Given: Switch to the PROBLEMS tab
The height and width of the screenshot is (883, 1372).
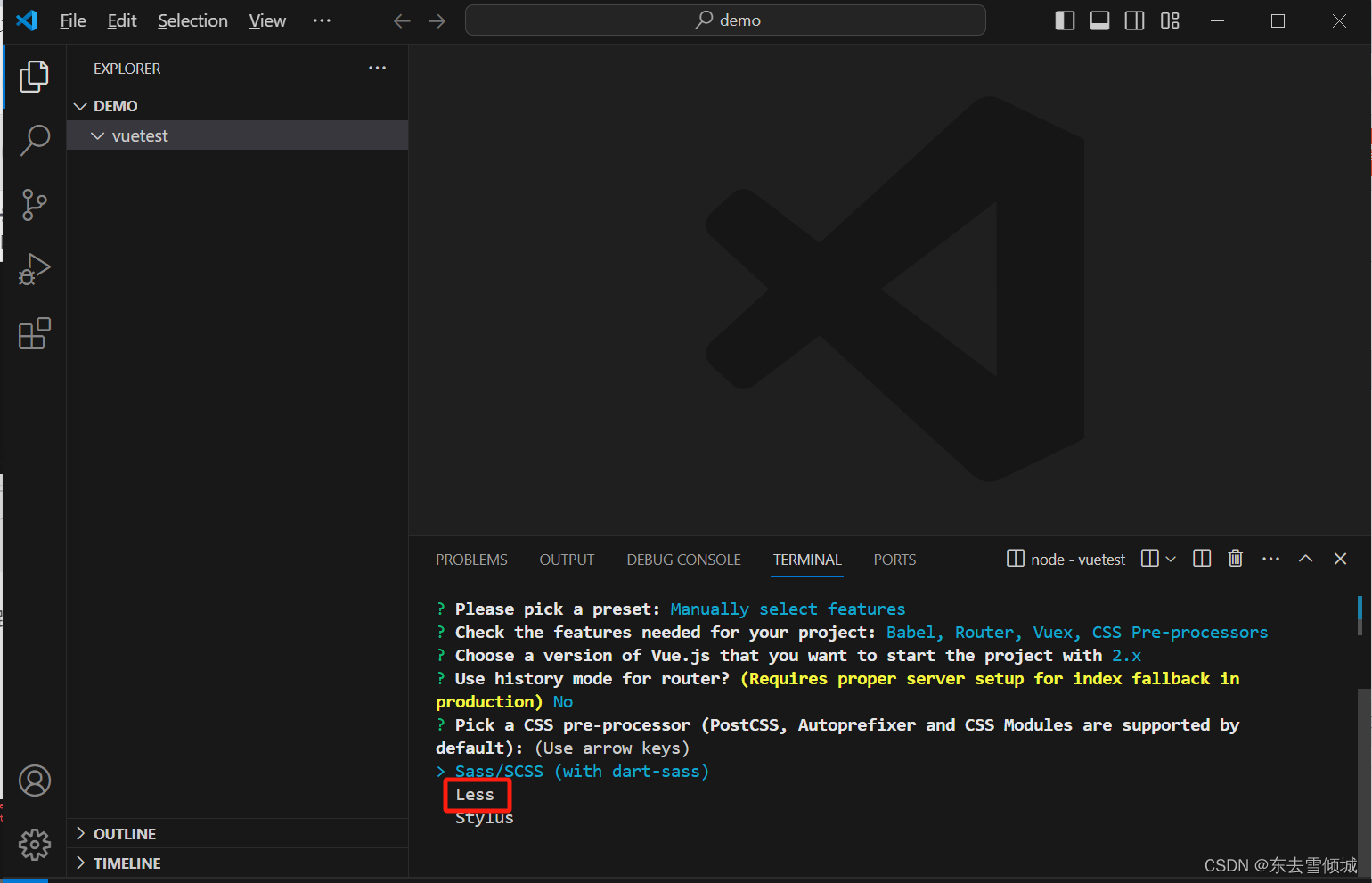Looking at the screenshot, I should coord(471,560).
